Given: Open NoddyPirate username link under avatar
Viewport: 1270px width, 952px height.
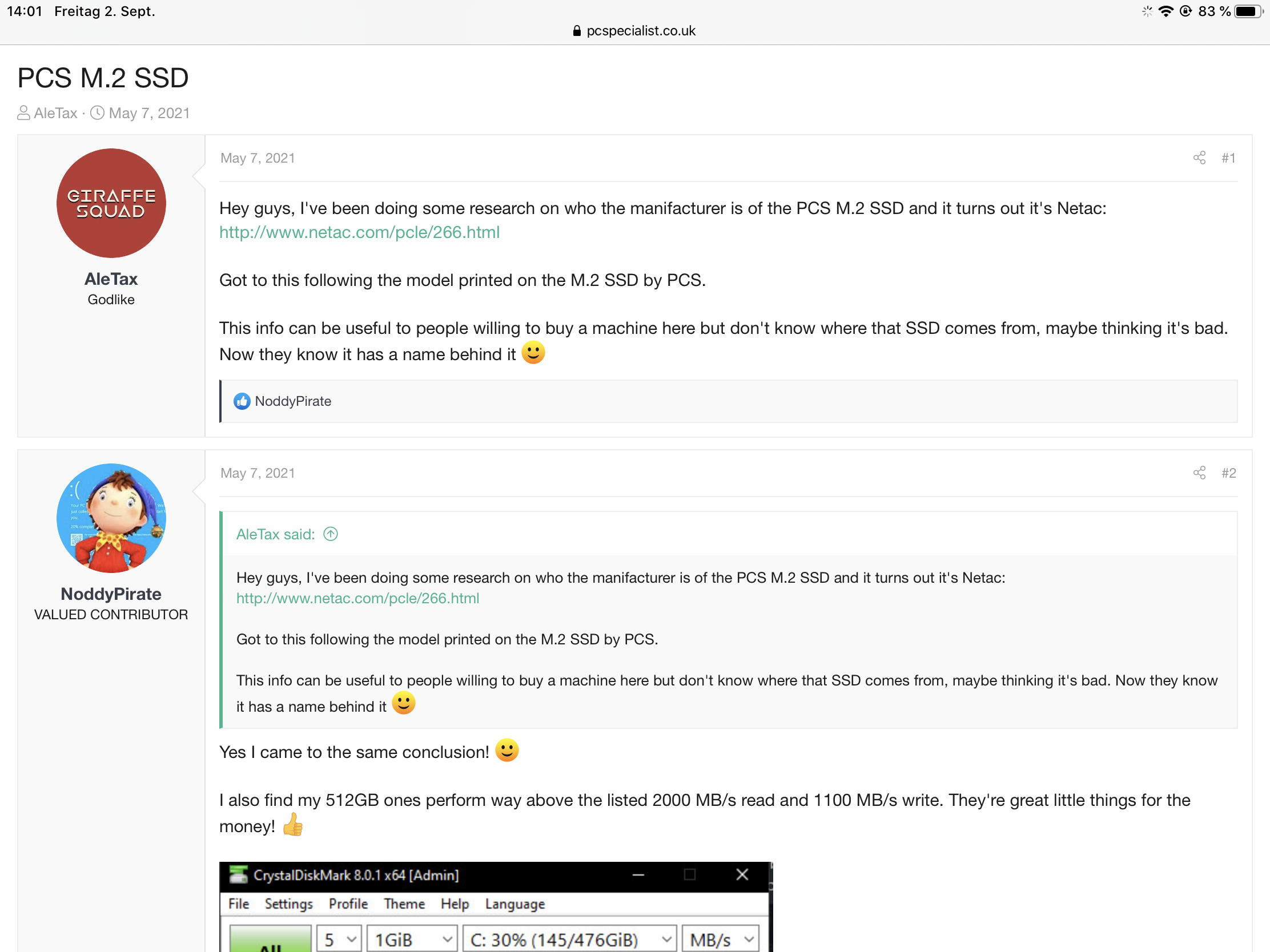Looking at the screenshot, I should [111, 594].
